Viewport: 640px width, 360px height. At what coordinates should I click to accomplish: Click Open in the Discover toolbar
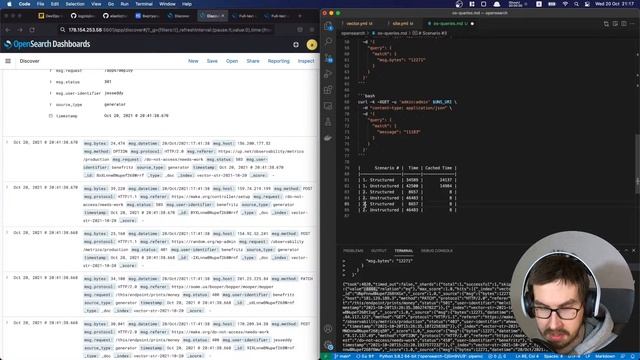[232, 61]
